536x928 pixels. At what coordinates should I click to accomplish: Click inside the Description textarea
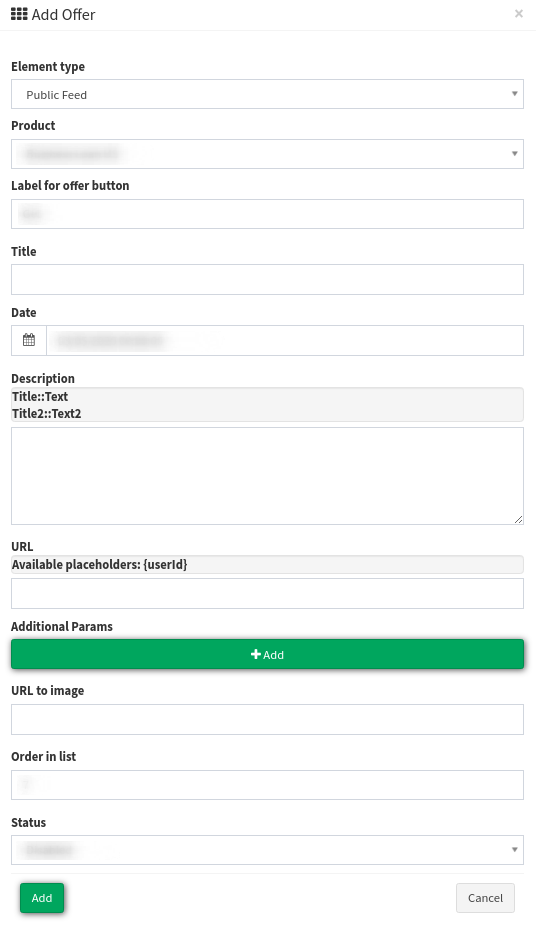tap(267, 476)
